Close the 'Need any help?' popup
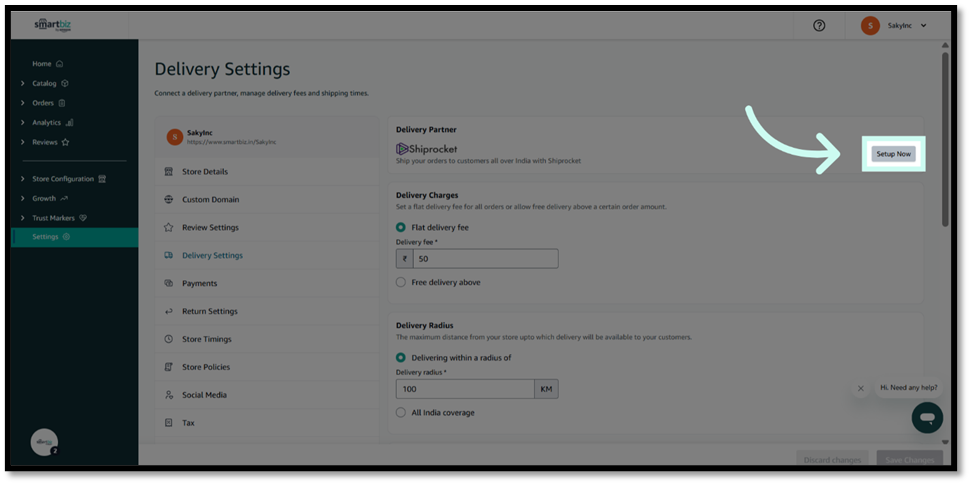 [x=860, y=388]
